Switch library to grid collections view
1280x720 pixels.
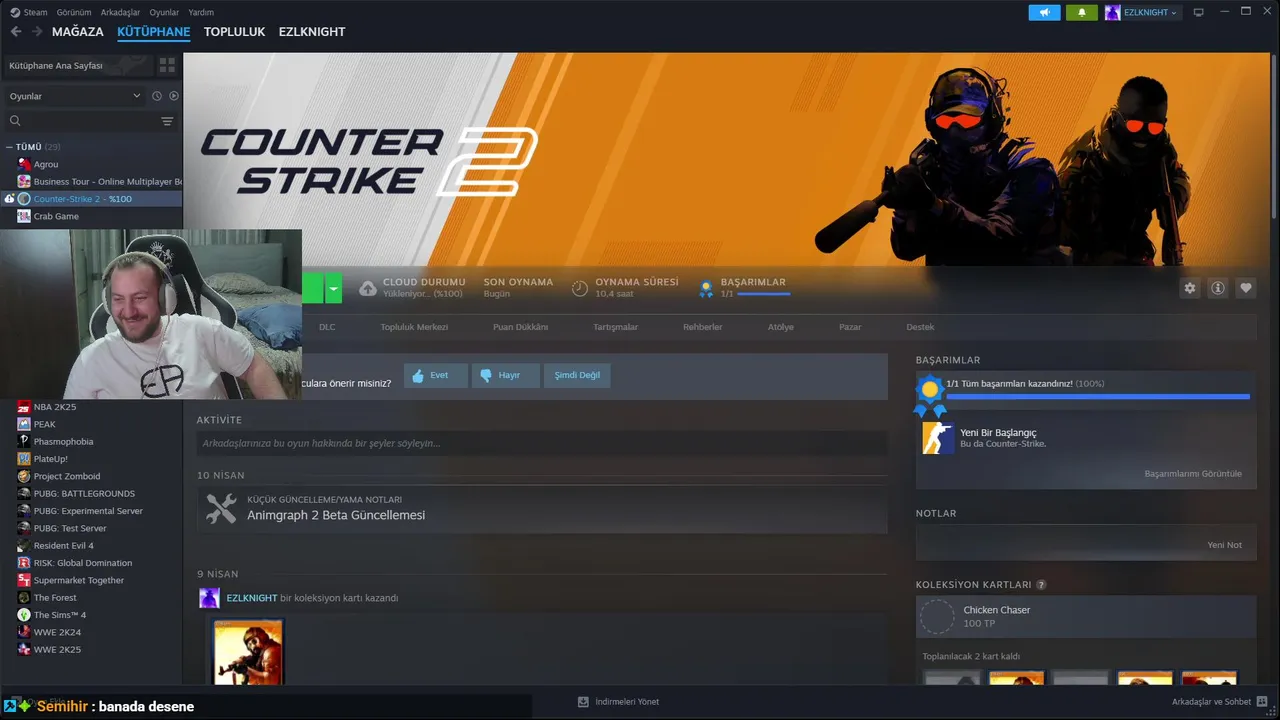pyautogui.click(x=167, y=65)
